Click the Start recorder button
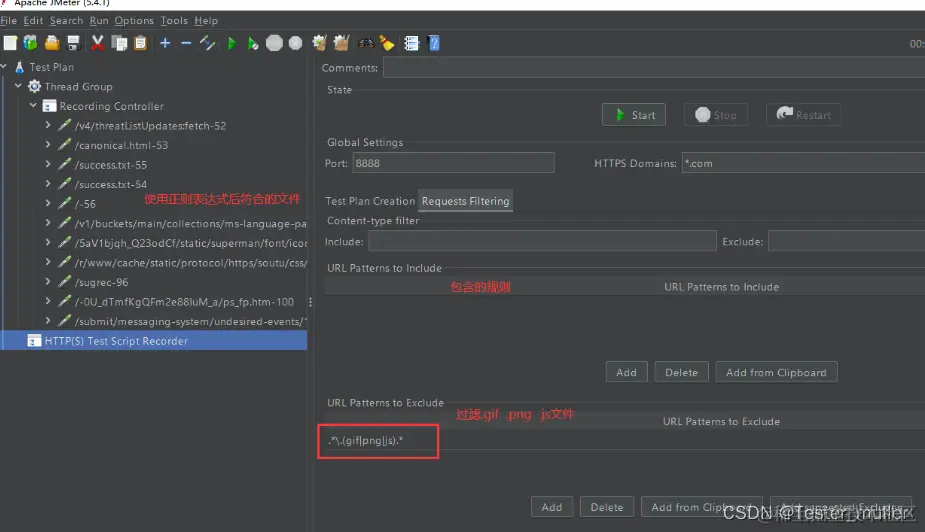Image resolution: width=925 pixels, height=532 pixels. click(634, 115)
